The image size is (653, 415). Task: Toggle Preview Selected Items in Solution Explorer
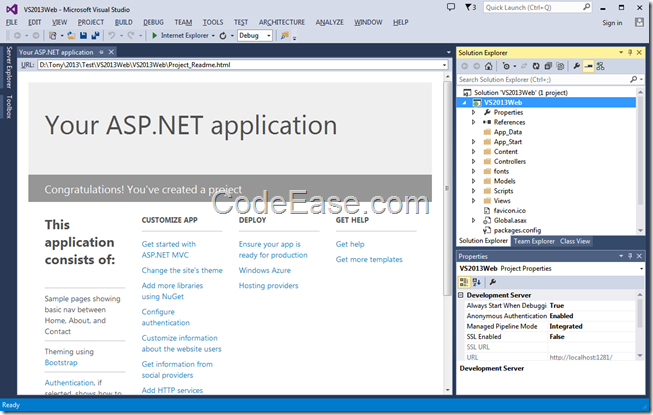tap(589, 66)
